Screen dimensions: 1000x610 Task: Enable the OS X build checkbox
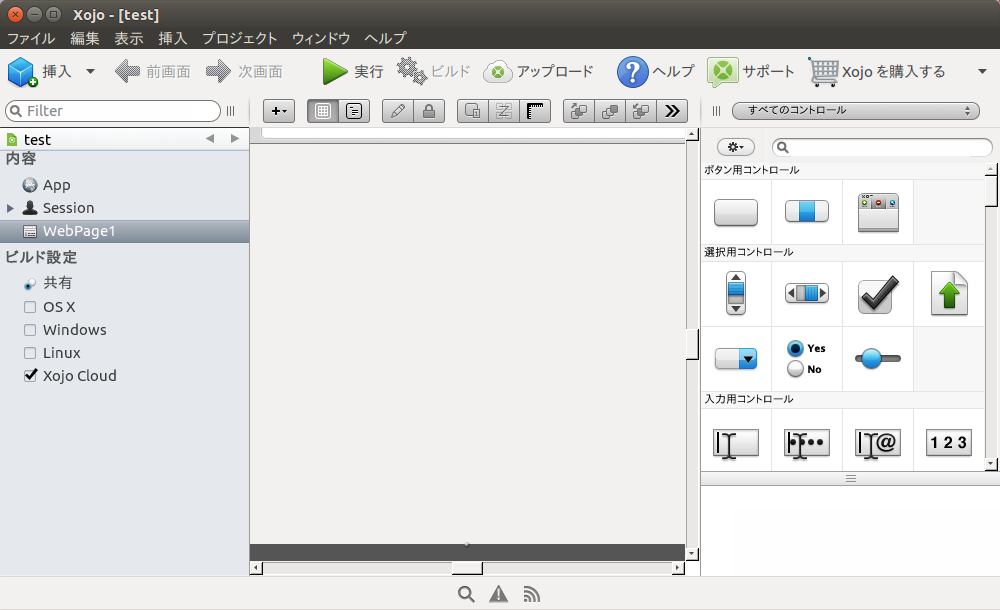pos(30,307)
